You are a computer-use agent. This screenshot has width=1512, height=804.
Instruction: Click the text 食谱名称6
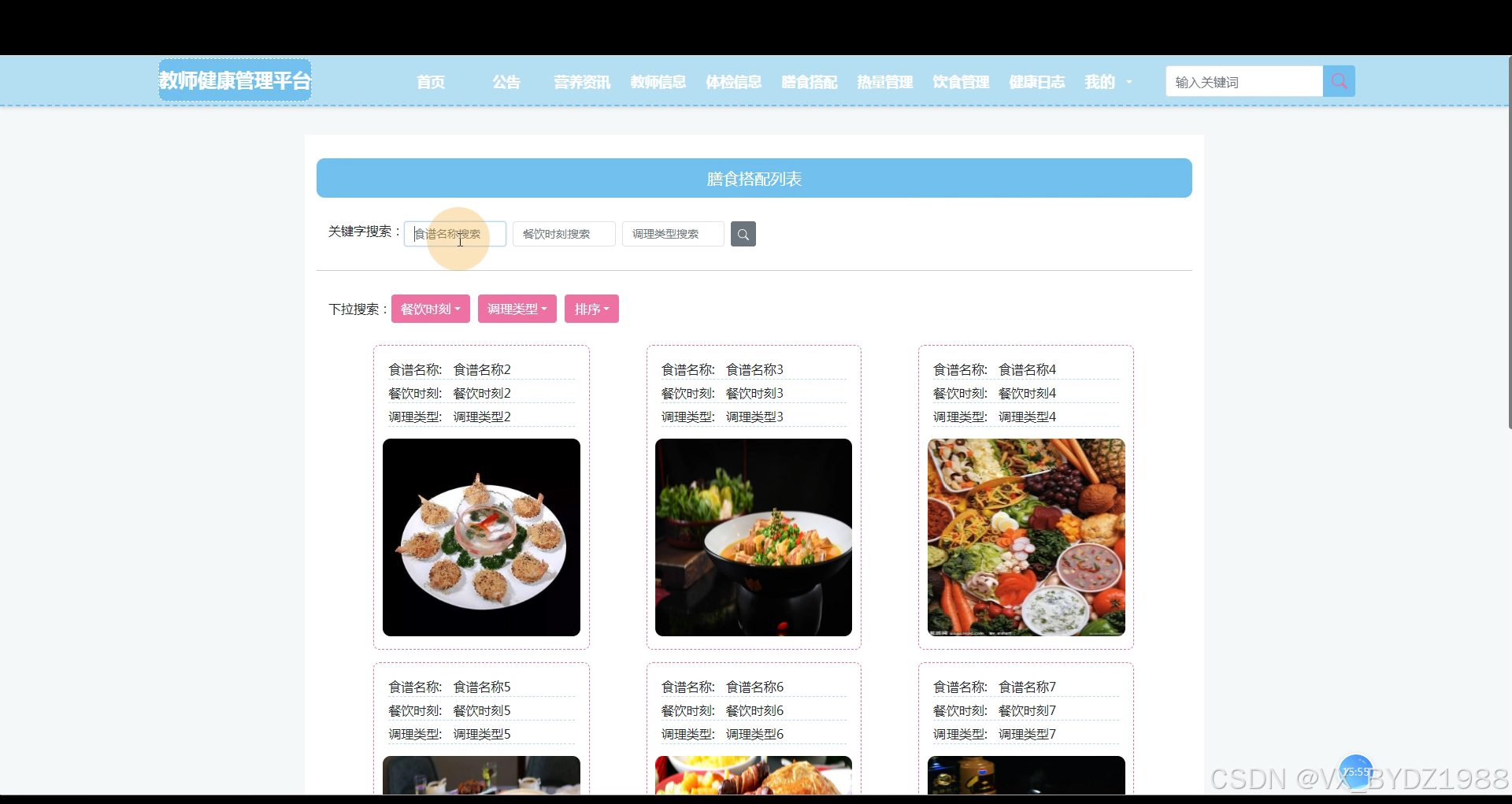(754, 687)
